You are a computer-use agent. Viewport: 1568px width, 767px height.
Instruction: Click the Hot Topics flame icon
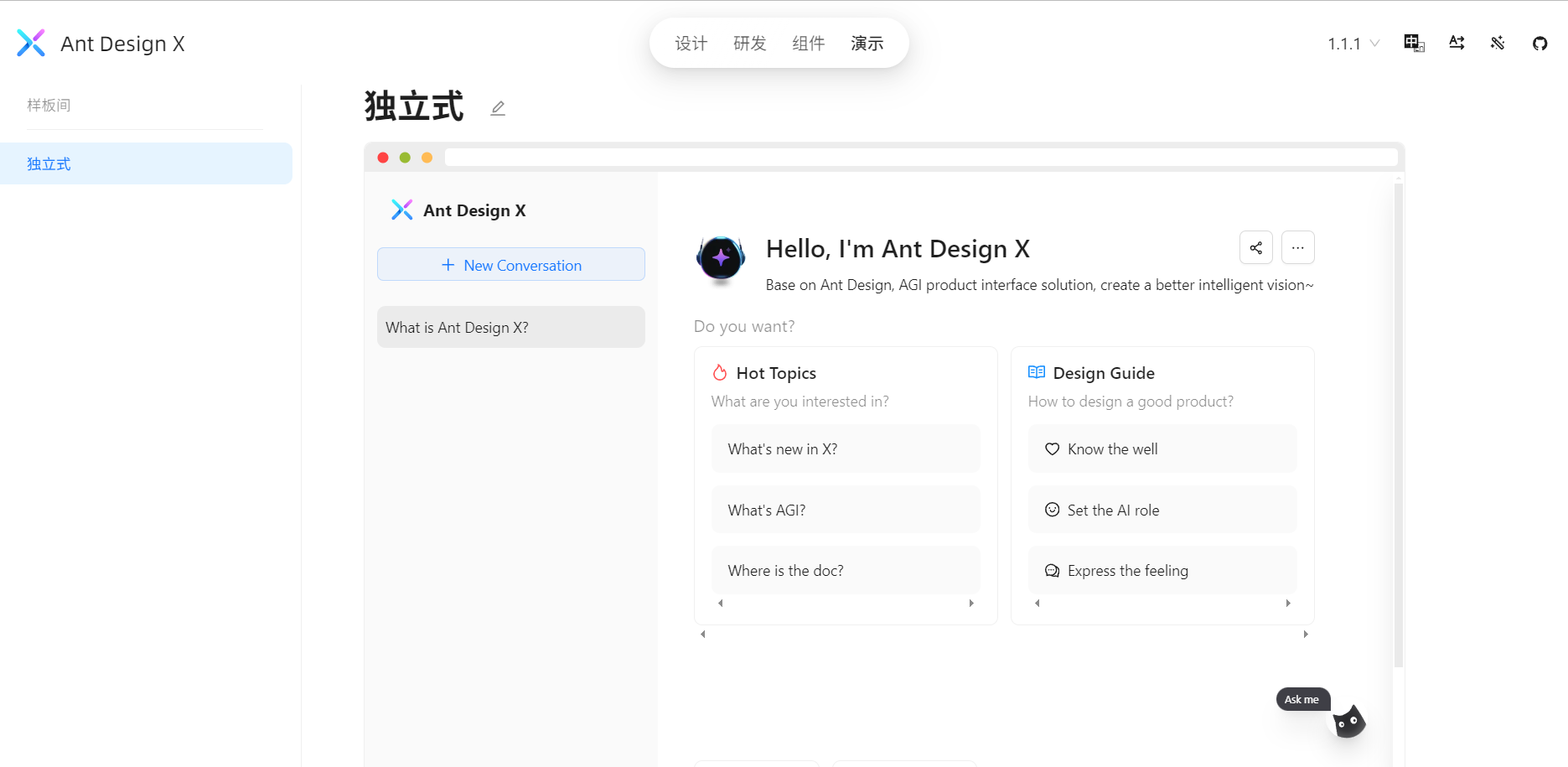coord(720,372)
